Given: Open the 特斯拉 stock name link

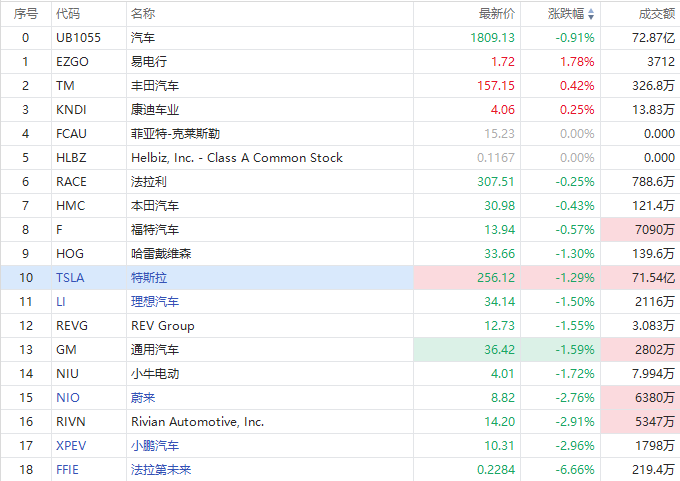Looking at the screenshot, I should 149,277.
